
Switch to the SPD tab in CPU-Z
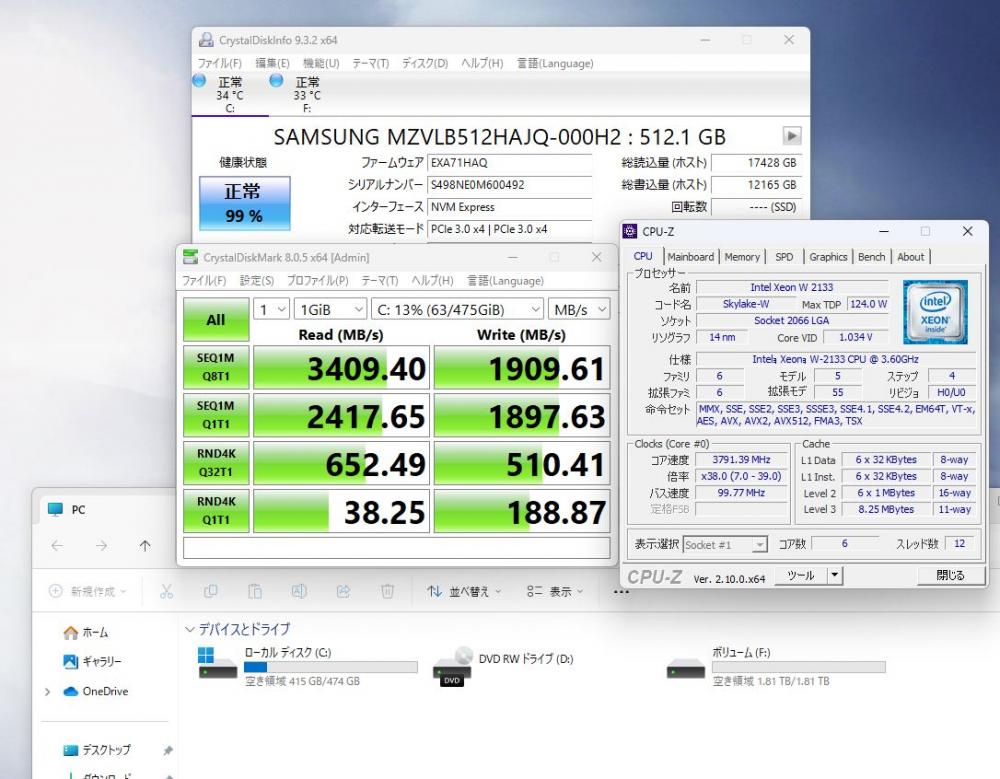click(x=784, y=256)
